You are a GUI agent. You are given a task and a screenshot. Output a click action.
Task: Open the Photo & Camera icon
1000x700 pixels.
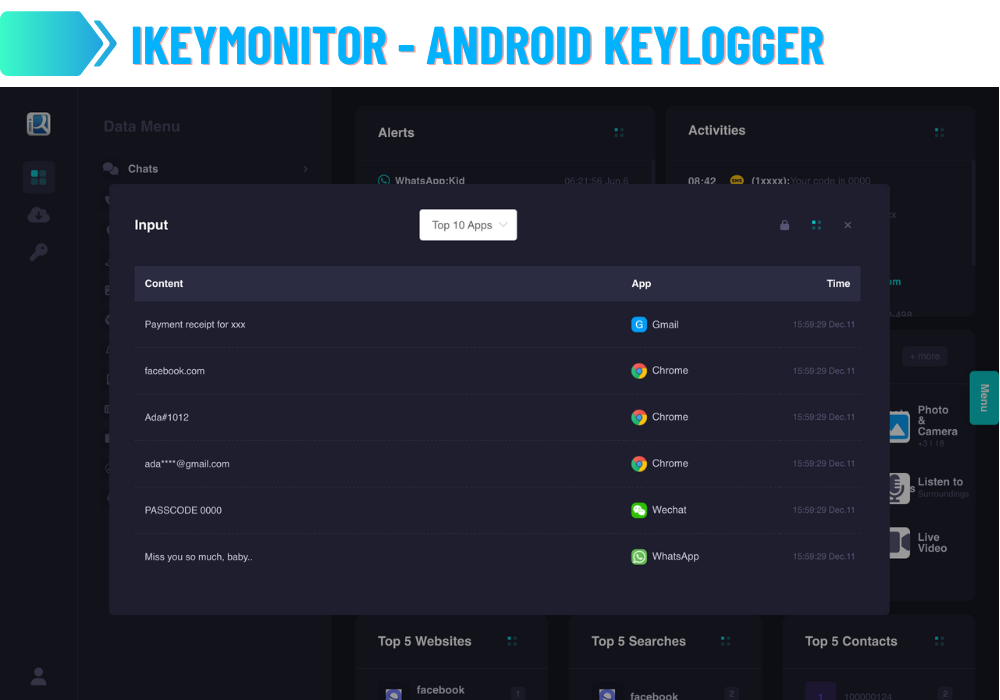coord(899,427)
